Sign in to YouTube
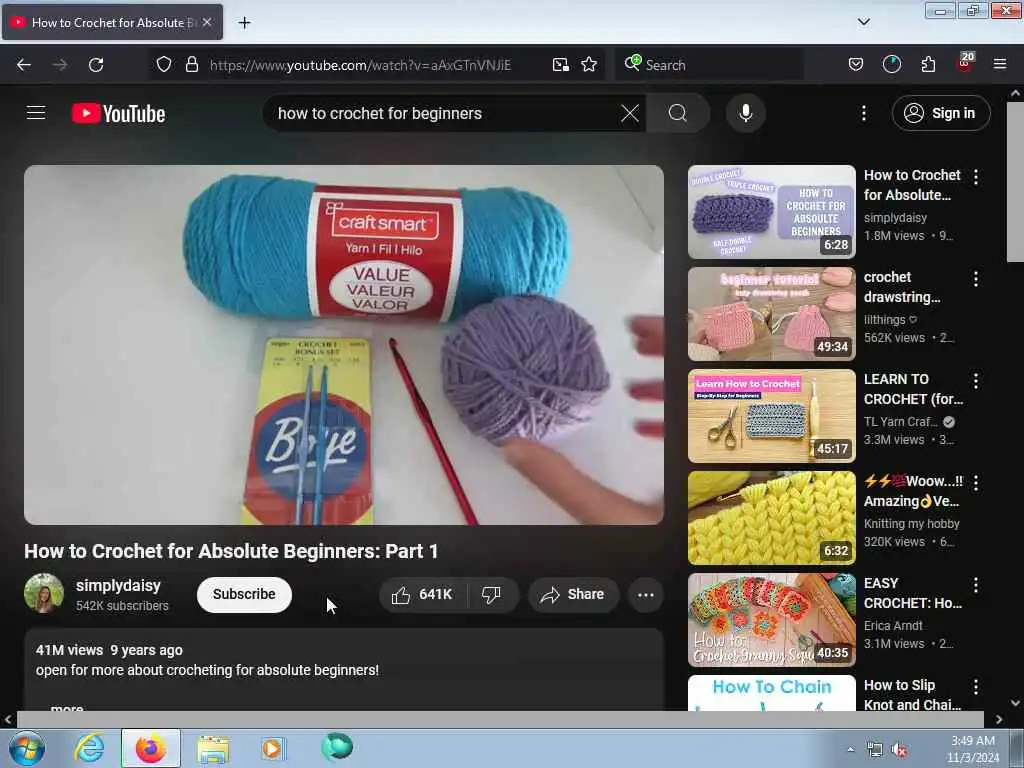The width and height of the screenshot is (1024, 768). [x=940, y=113]
